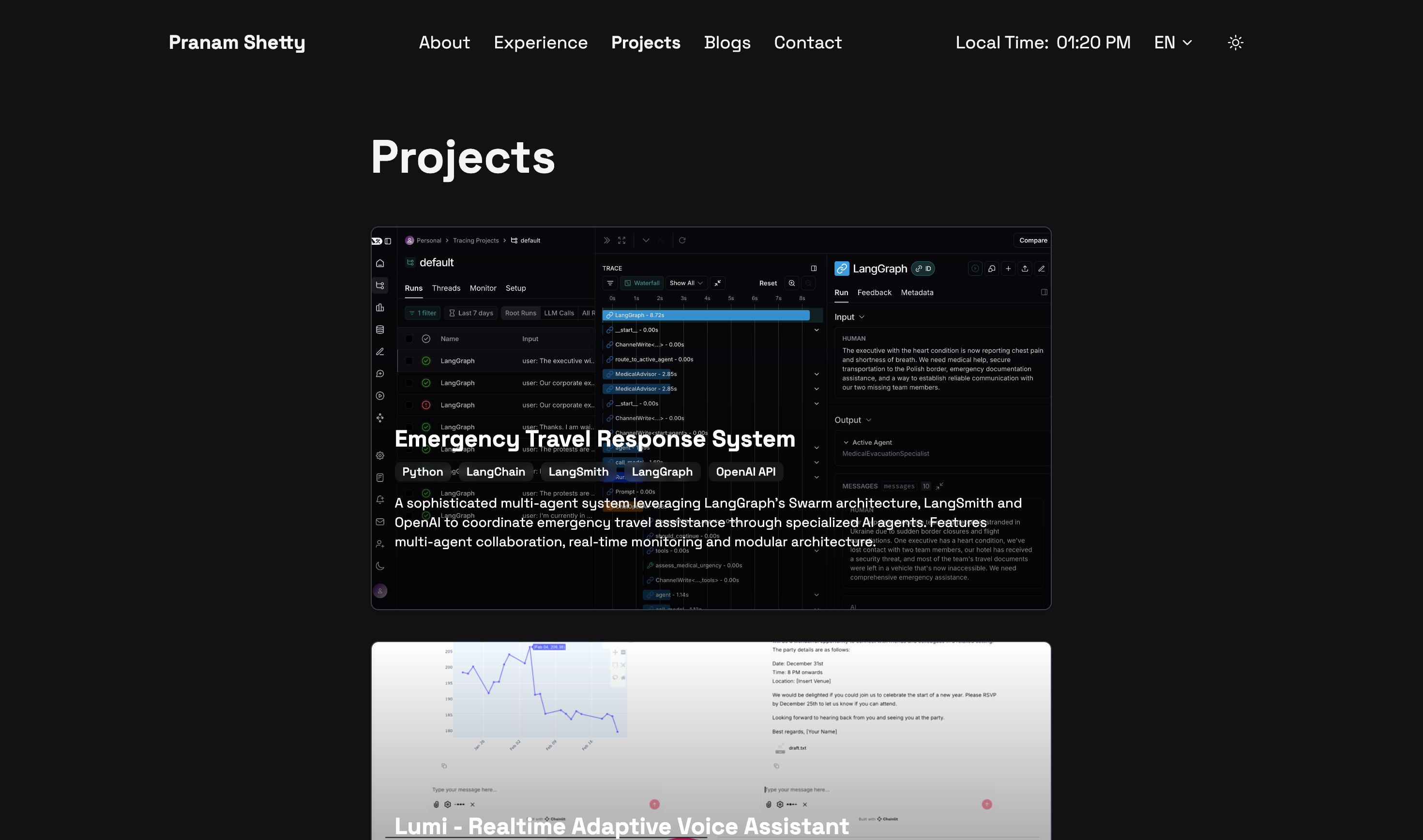Viewport: 1423px width, 840px height.
Task: Click the database icon in the left sidebar
Action: tap(380, 330)
